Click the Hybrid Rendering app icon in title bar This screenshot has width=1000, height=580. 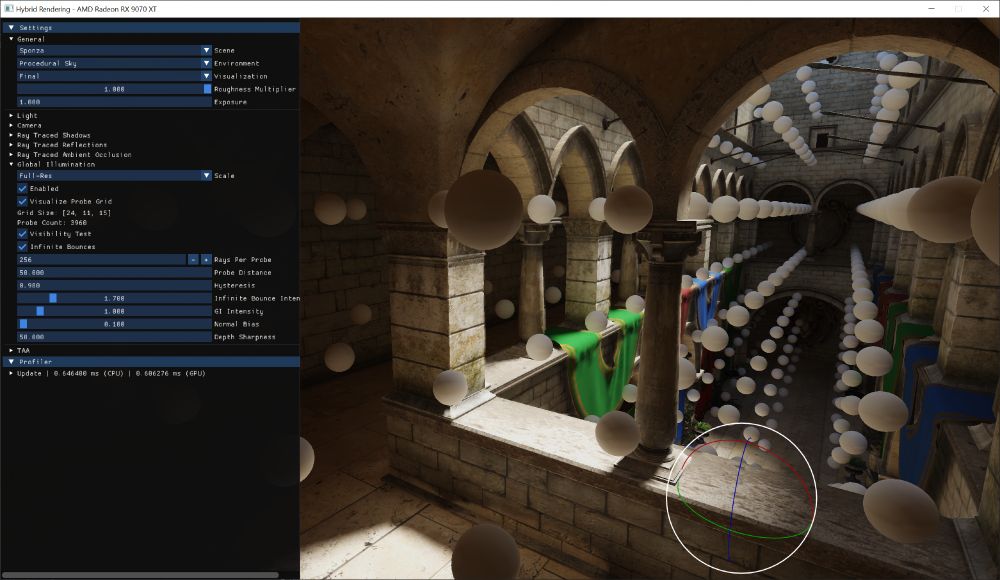[x=8, y=9]
